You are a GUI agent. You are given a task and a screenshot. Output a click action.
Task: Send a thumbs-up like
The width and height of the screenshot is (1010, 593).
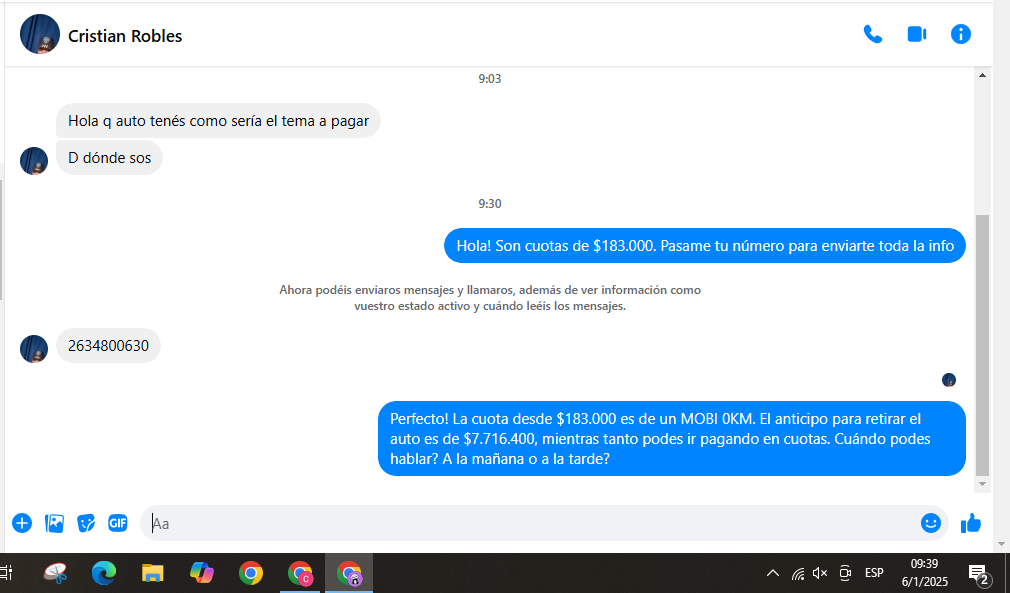970,523
